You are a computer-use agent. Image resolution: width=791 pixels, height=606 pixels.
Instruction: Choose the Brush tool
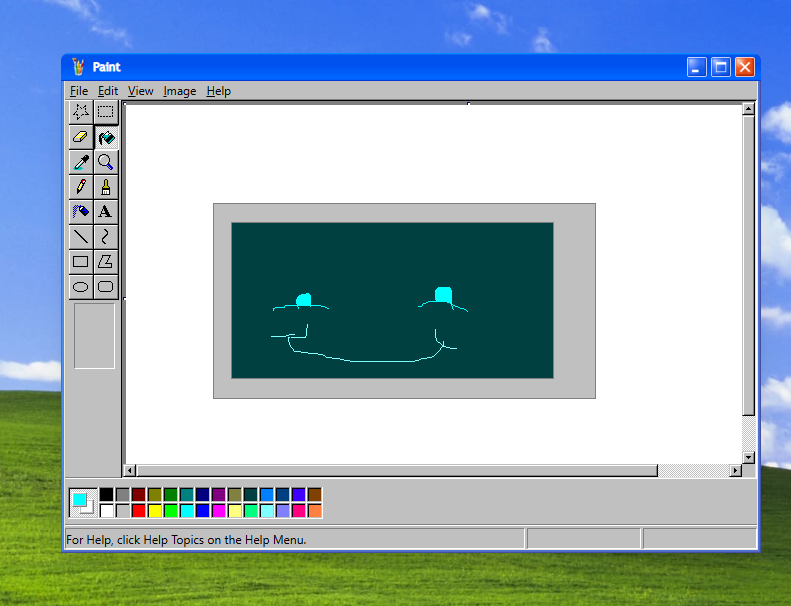coord(105,187)
